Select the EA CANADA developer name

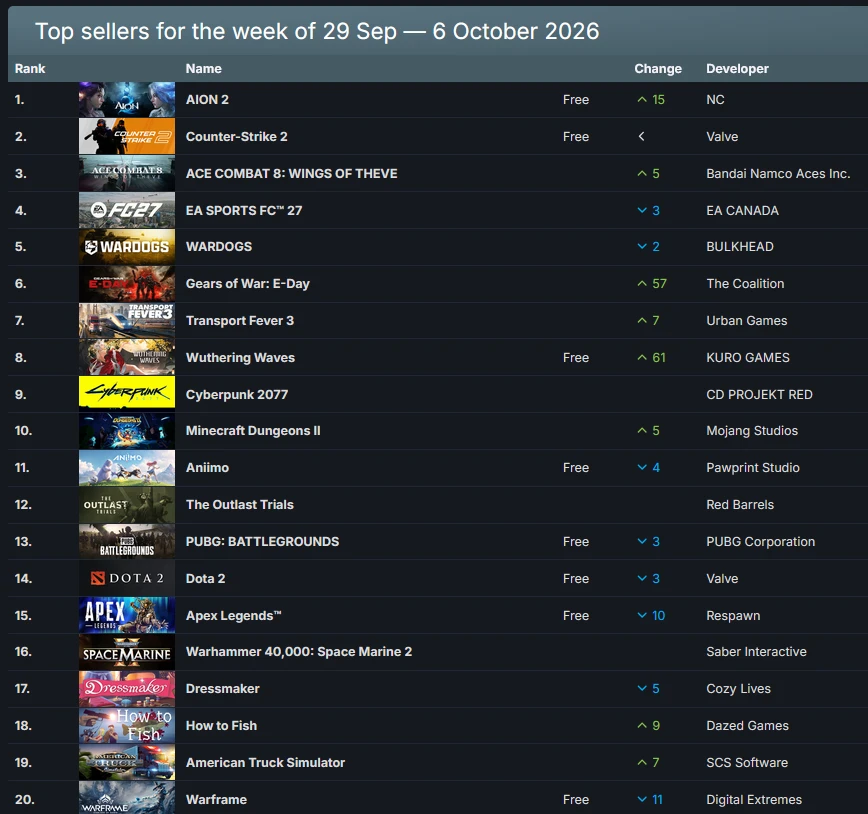pos(742,210)
